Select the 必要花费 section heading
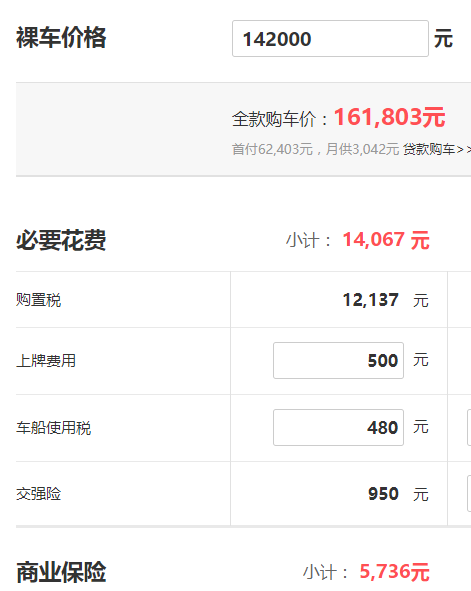471x591 pixels. tap(61, 240)
